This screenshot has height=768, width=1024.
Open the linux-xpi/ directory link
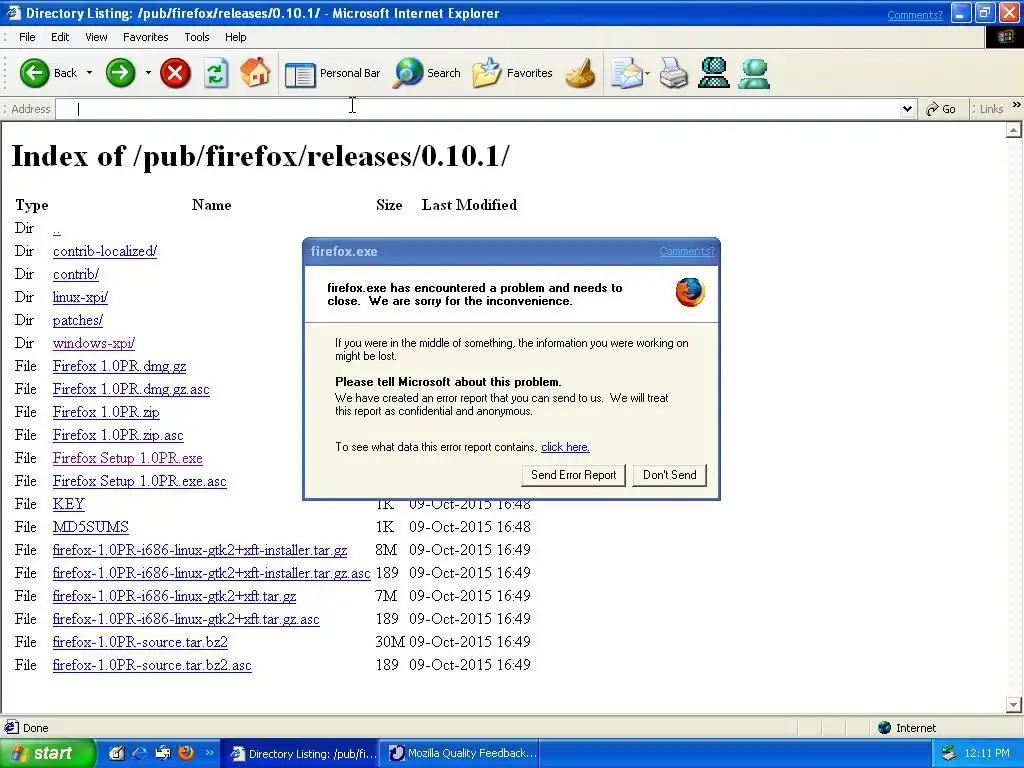coord(80,297)
